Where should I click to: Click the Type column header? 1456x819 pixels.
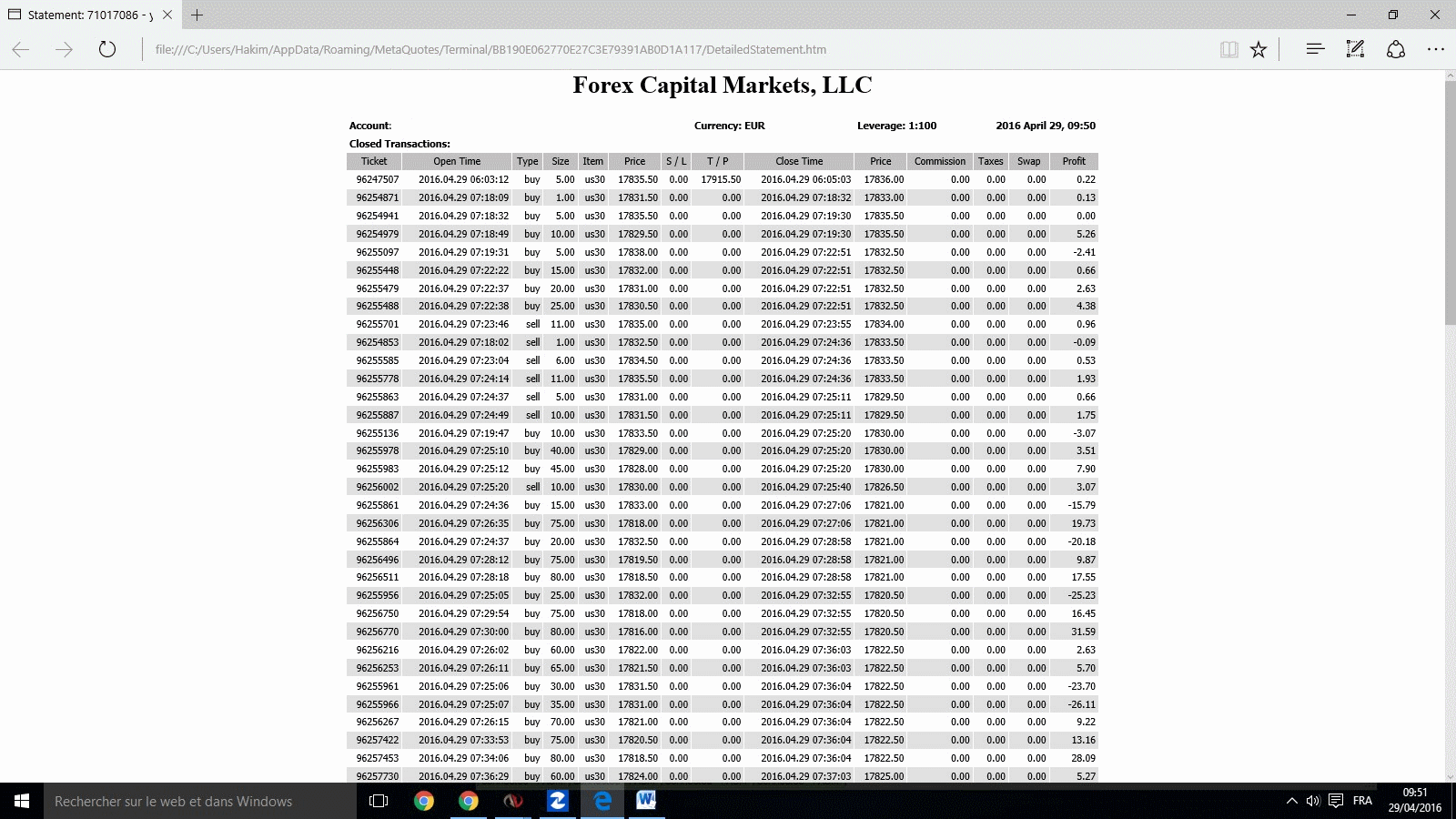click(x=528, y=161)
